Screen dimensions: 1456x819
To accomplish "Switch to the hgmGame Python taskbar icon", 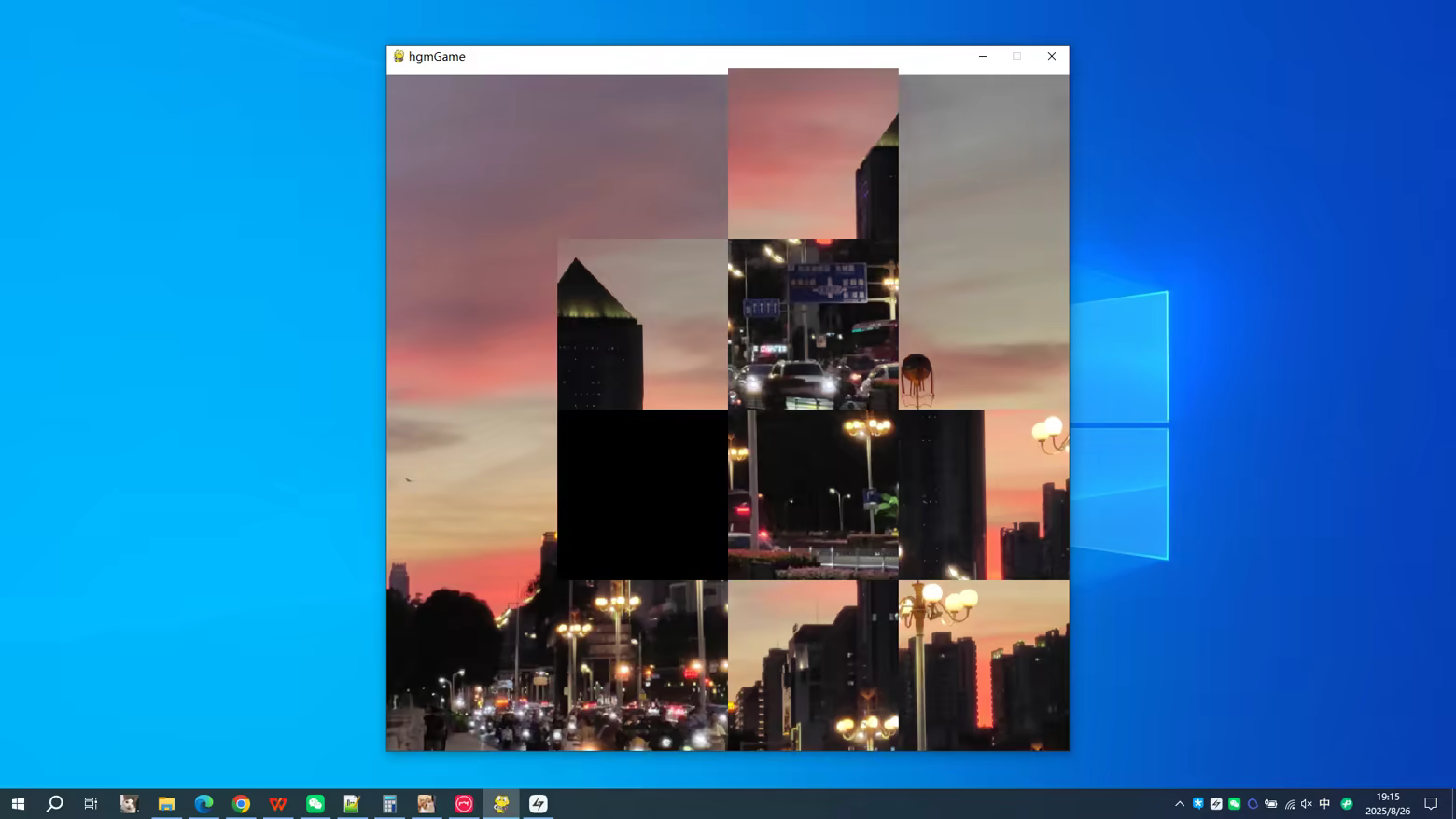I will point(501,803).
